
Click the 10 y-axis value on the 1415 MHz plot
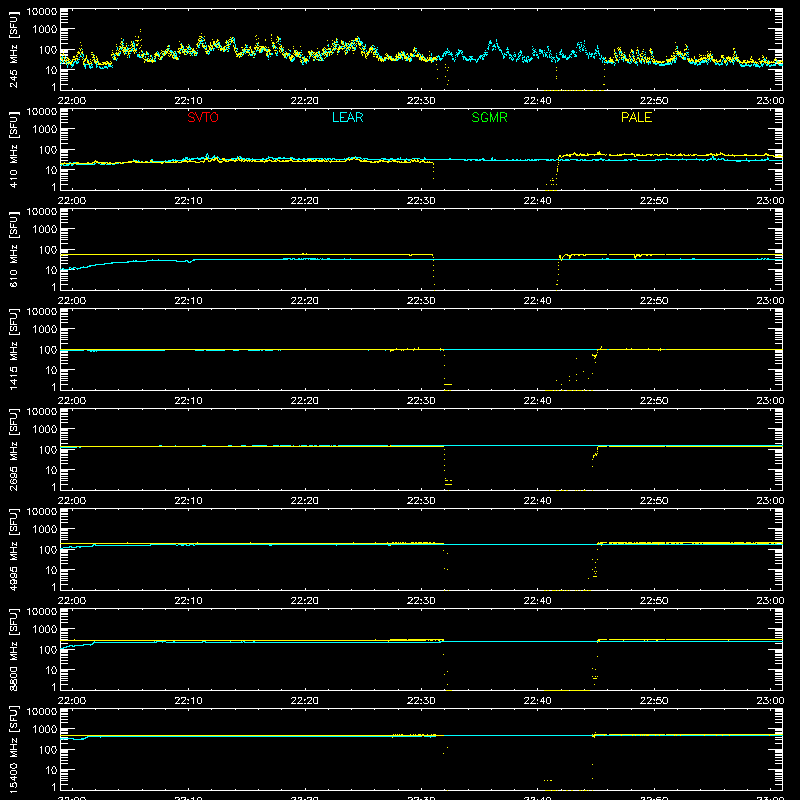tap(51, 370)
